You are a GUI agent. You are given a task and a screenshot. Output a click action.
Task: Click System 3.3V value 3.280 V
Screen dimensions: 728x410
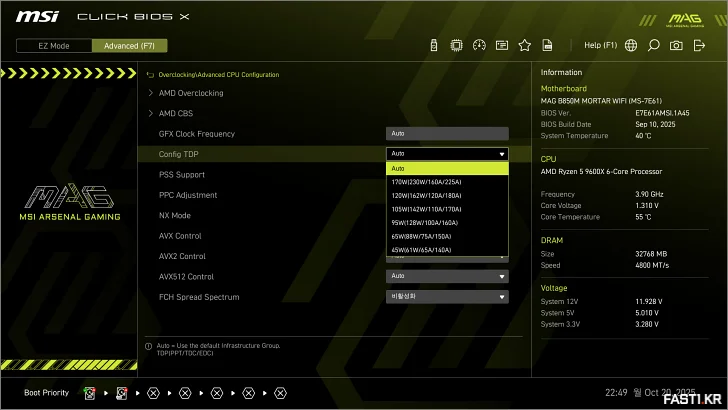[647, 325]
